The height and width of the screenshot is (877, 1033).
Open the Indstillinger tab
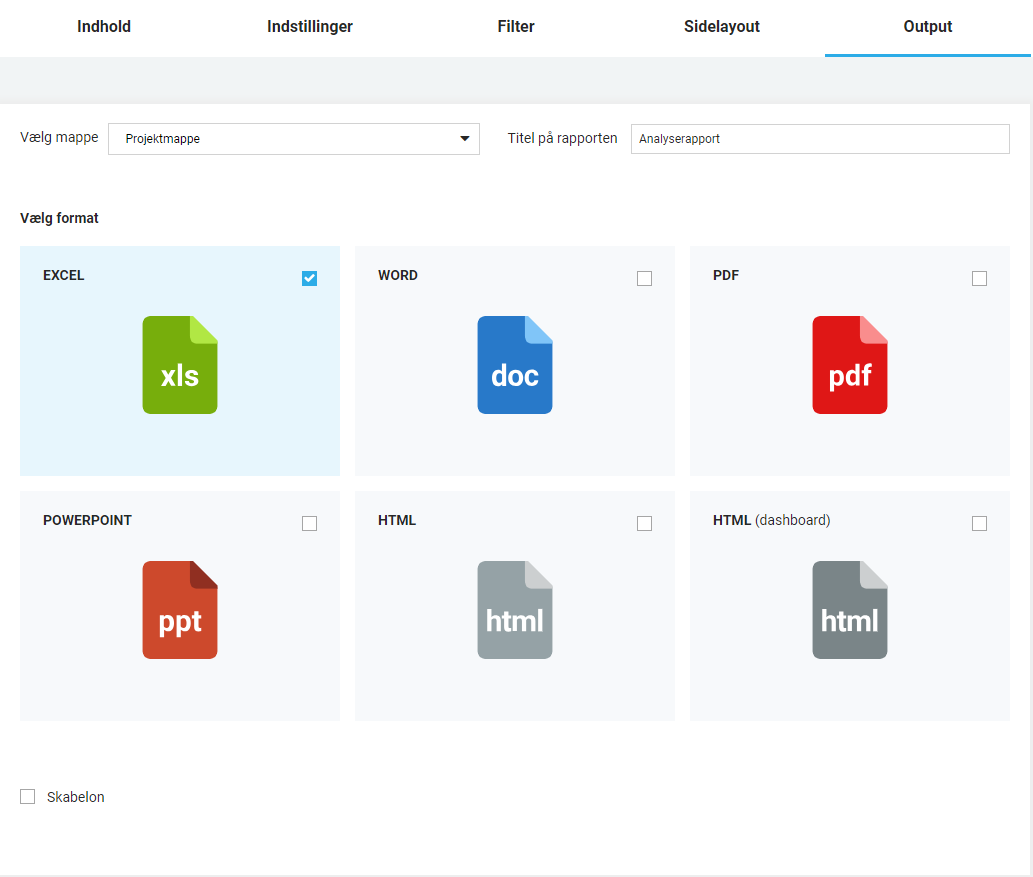click(x=310, y=27)
